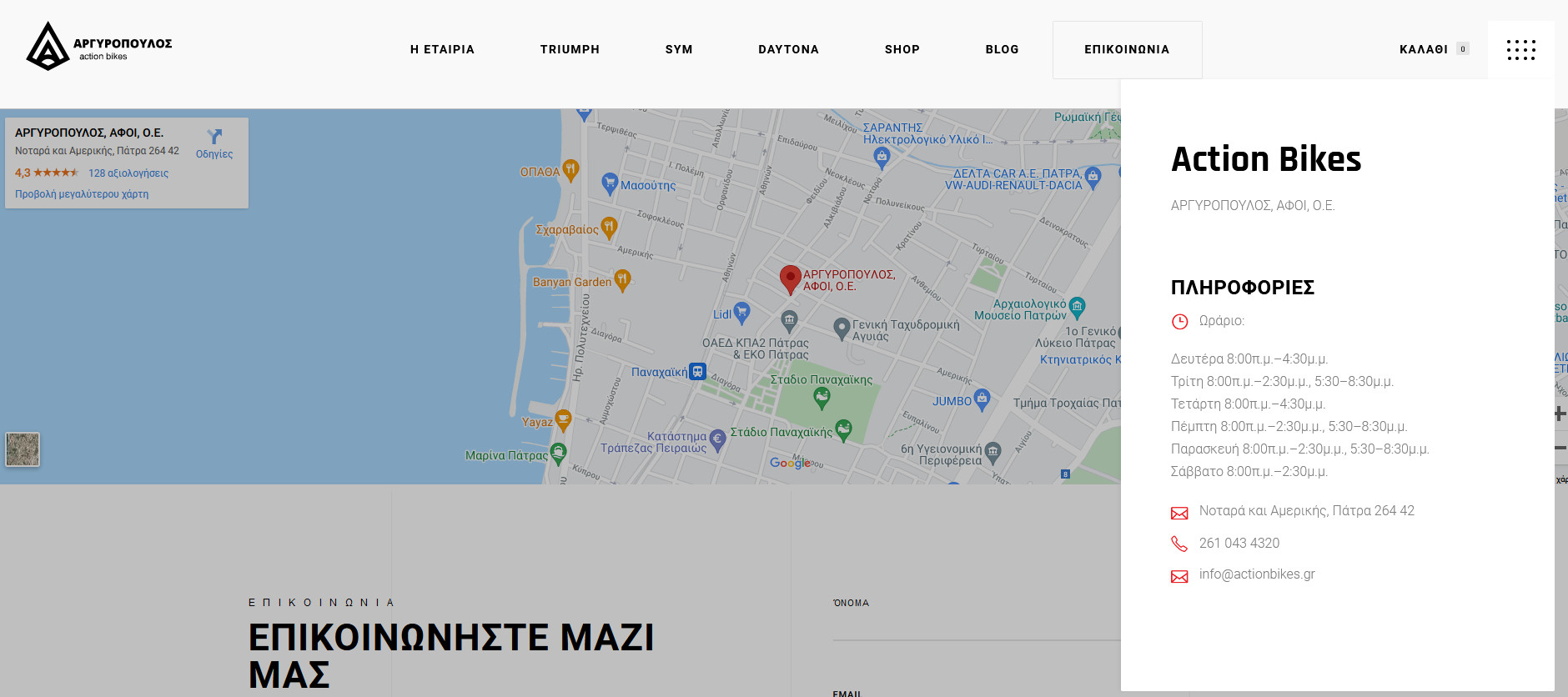
Task: Click the ΟΑΕΔ ΚΠΑ2 Πάτρας building marker
Action: (x=789, y=320)
